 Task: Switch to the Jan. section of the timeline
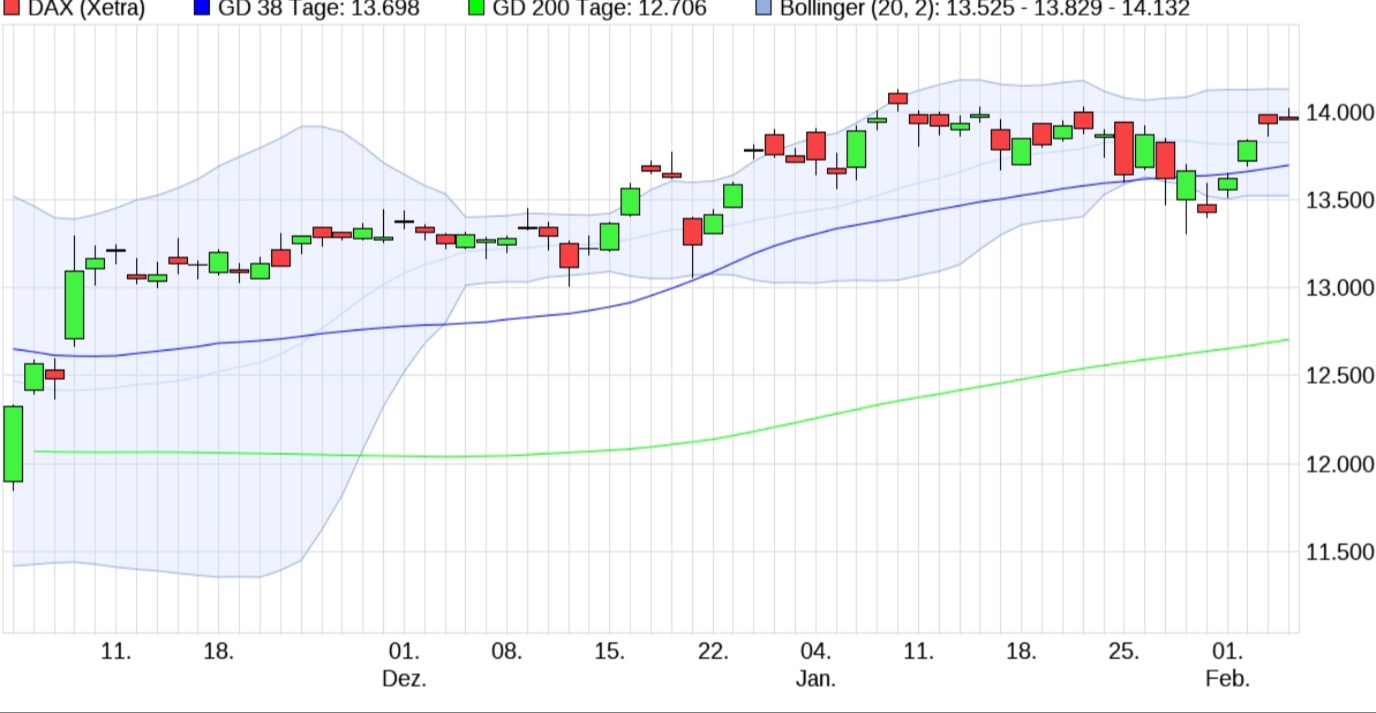[x=817, y=680]
